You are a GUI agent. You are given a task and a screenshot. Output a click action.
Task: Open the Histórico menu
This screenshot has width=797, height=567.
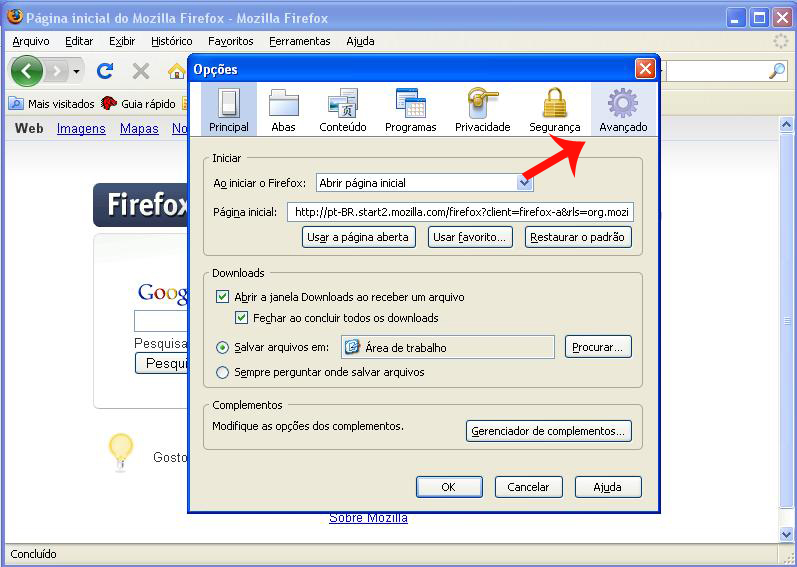point(172,41)
